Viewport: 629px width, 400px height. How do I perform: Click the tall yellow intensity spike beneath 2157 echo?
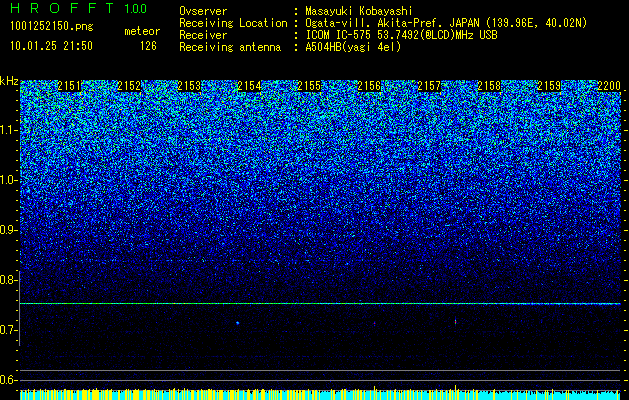tap(455, 391)
